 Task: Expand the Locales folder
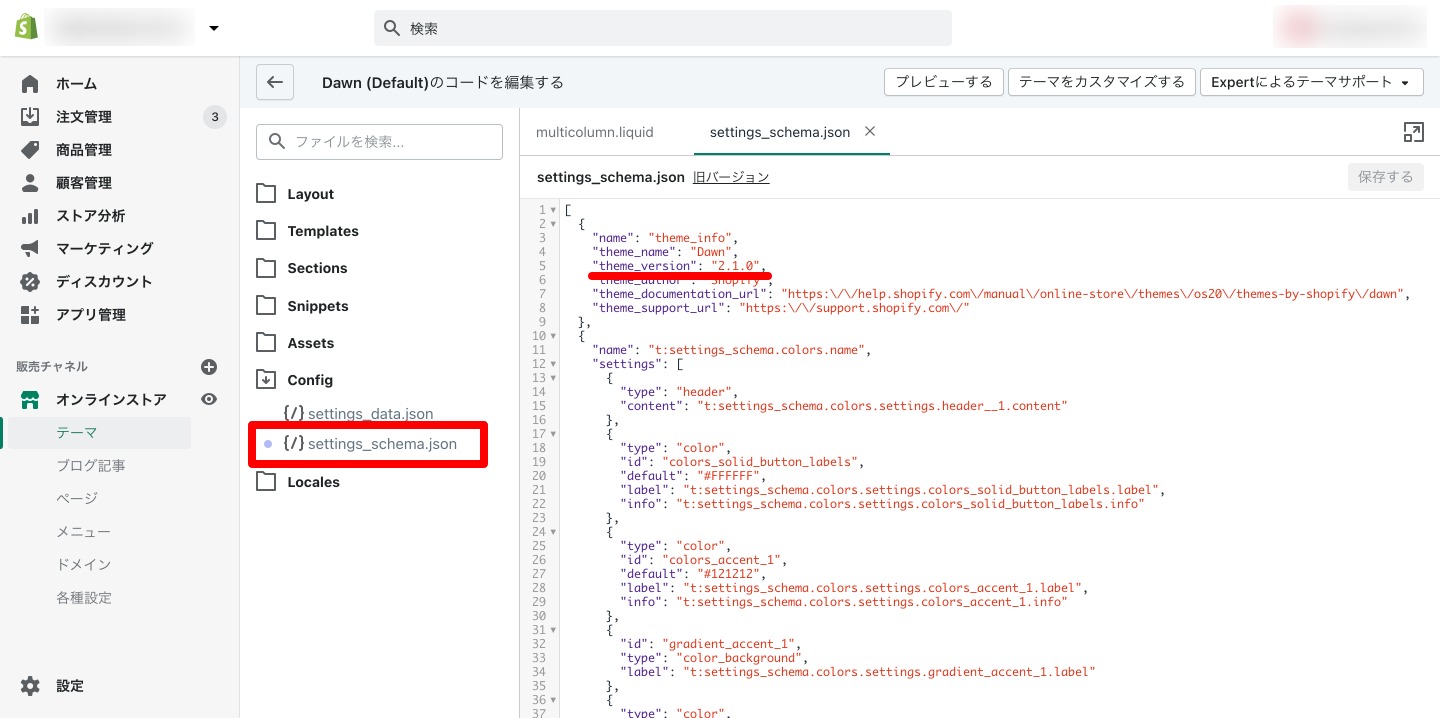298,482
